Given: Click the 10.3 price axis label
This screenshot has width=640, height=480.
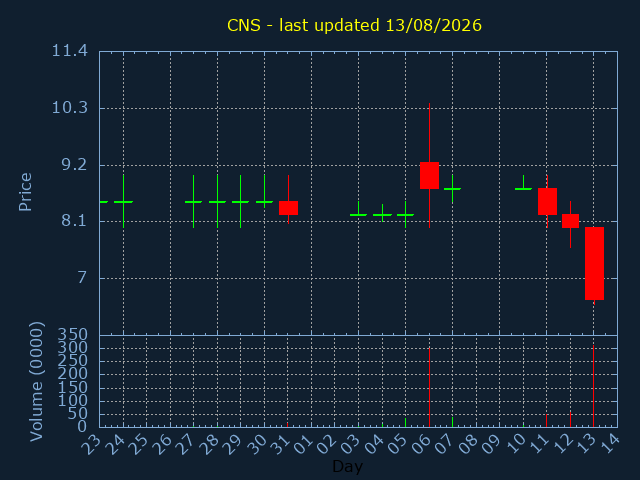Looking at the screenshot, I should tap(69, 108).
